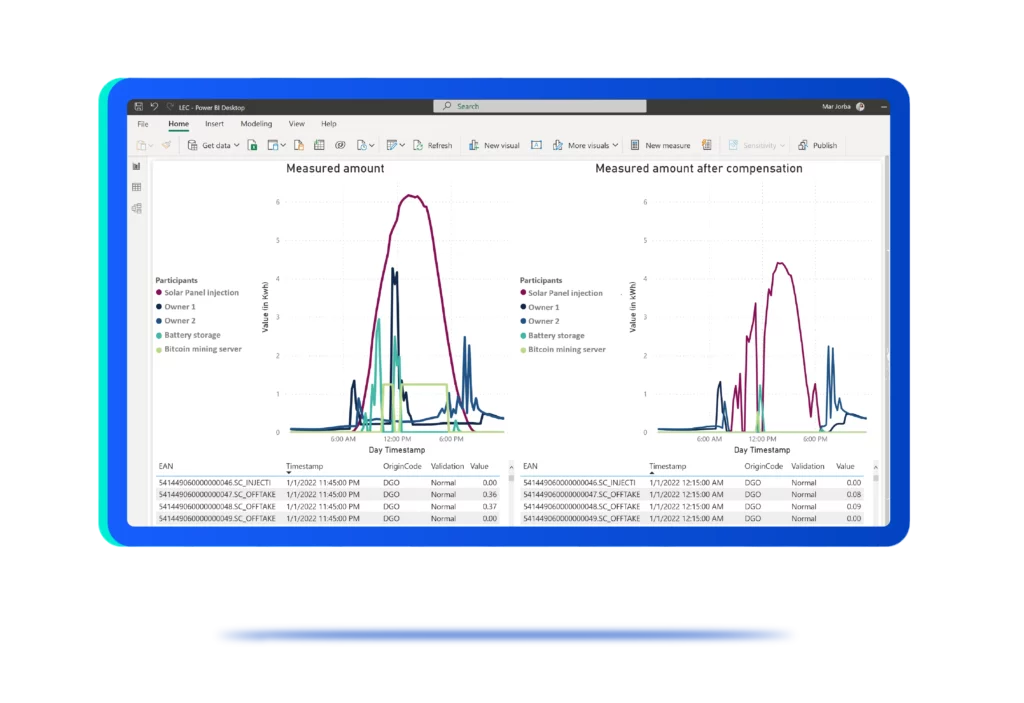Click the search magnifier icon

coord(447,106)
